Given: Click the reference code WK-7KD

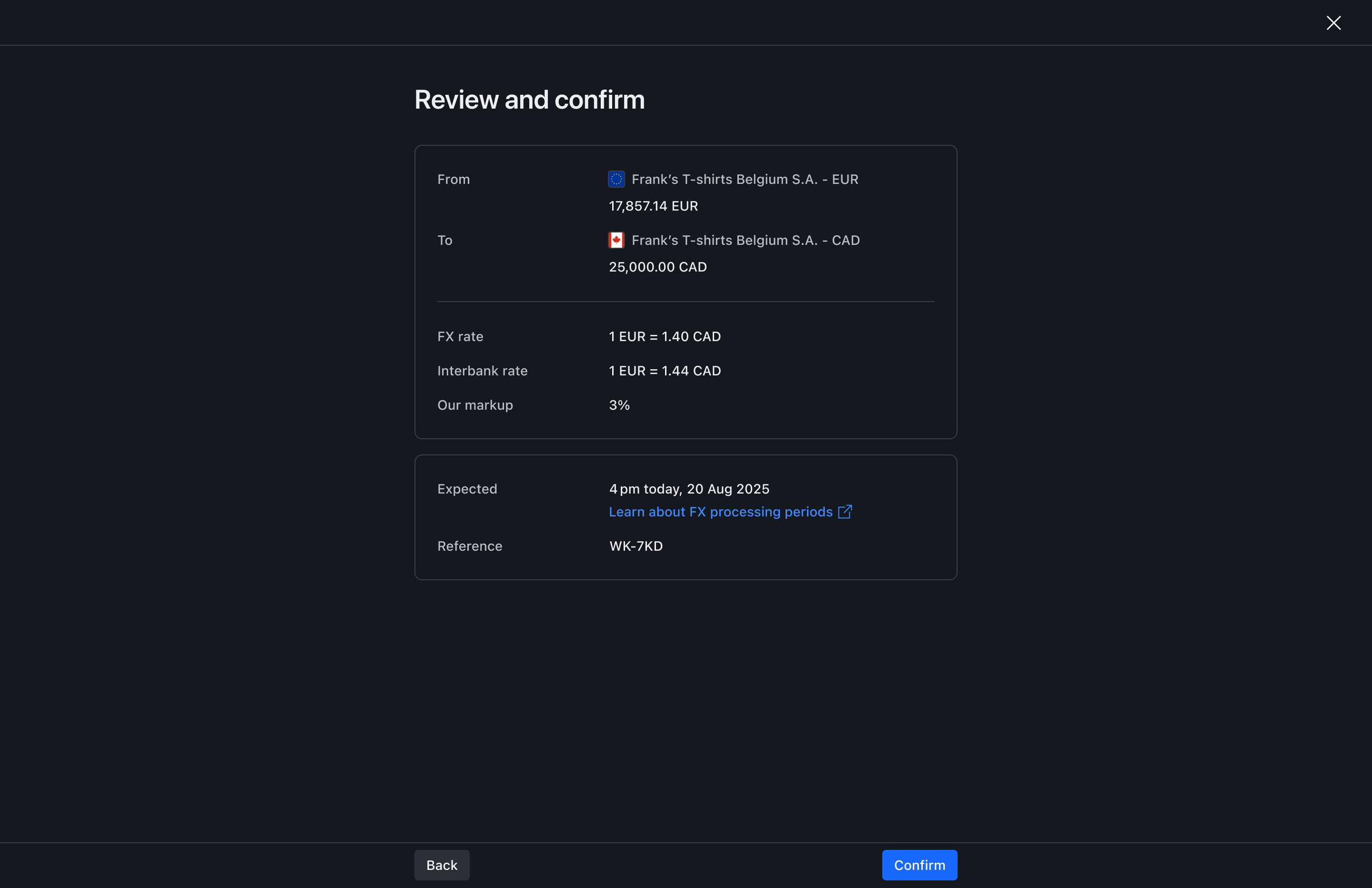Looking at the screenshot, I should (636, 546).
